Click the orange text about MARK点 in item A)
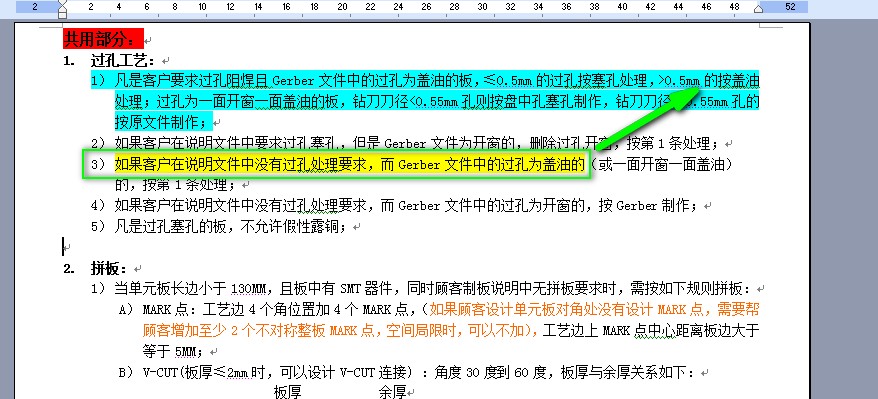 coord(593,309)
